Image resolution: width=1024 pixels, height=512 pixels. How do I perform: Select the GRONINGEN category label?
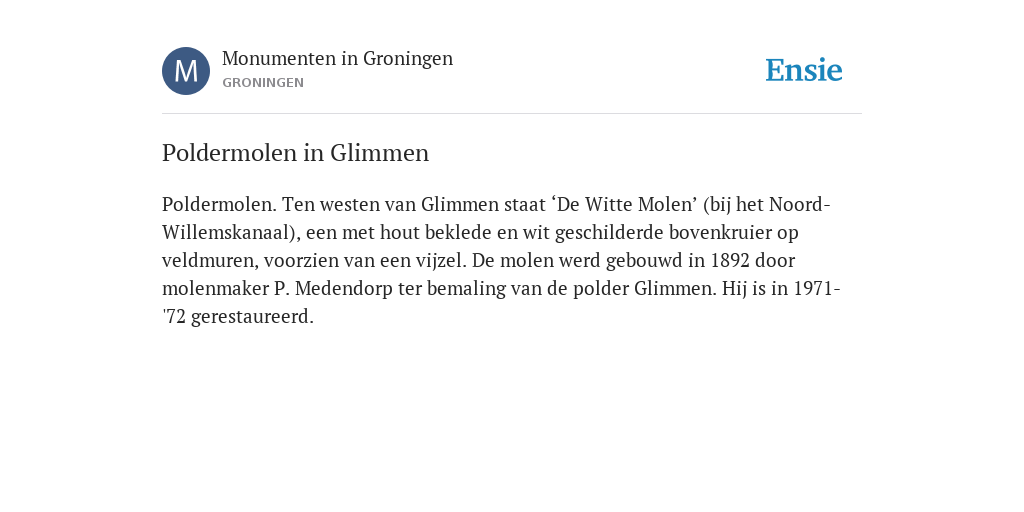click(263, 83)
